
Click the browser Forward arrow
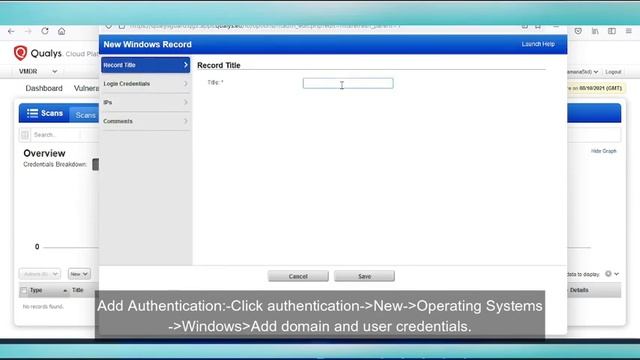28,31
